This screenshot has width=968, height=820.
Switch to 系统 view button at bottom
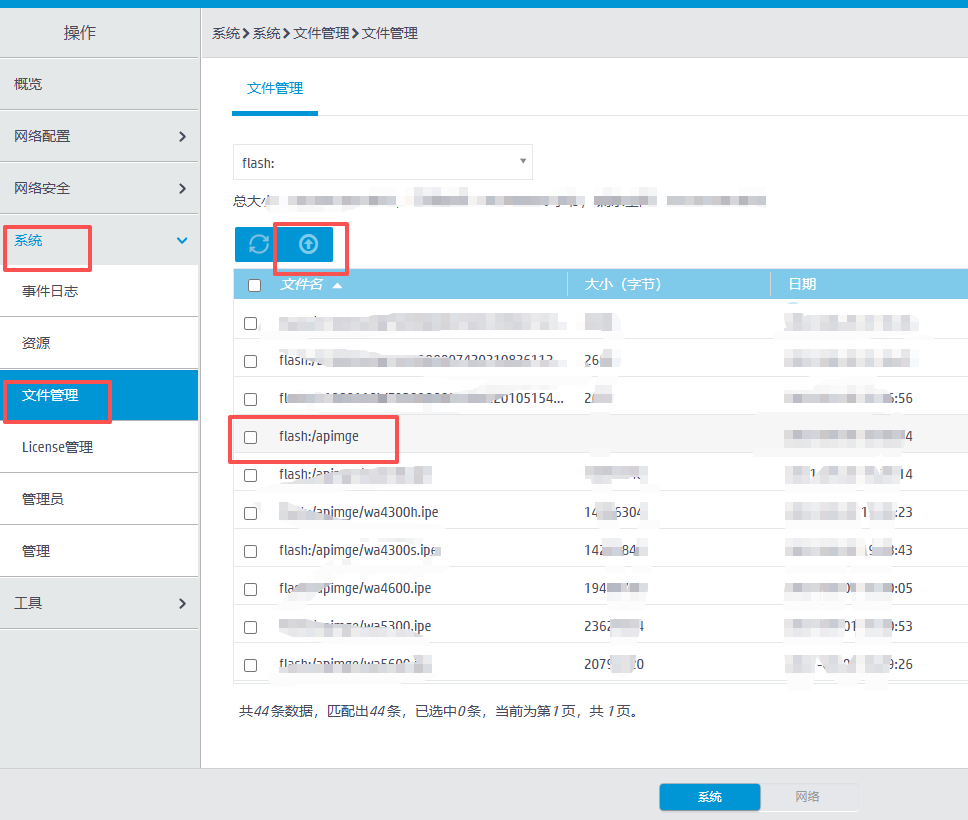[709, 797]
